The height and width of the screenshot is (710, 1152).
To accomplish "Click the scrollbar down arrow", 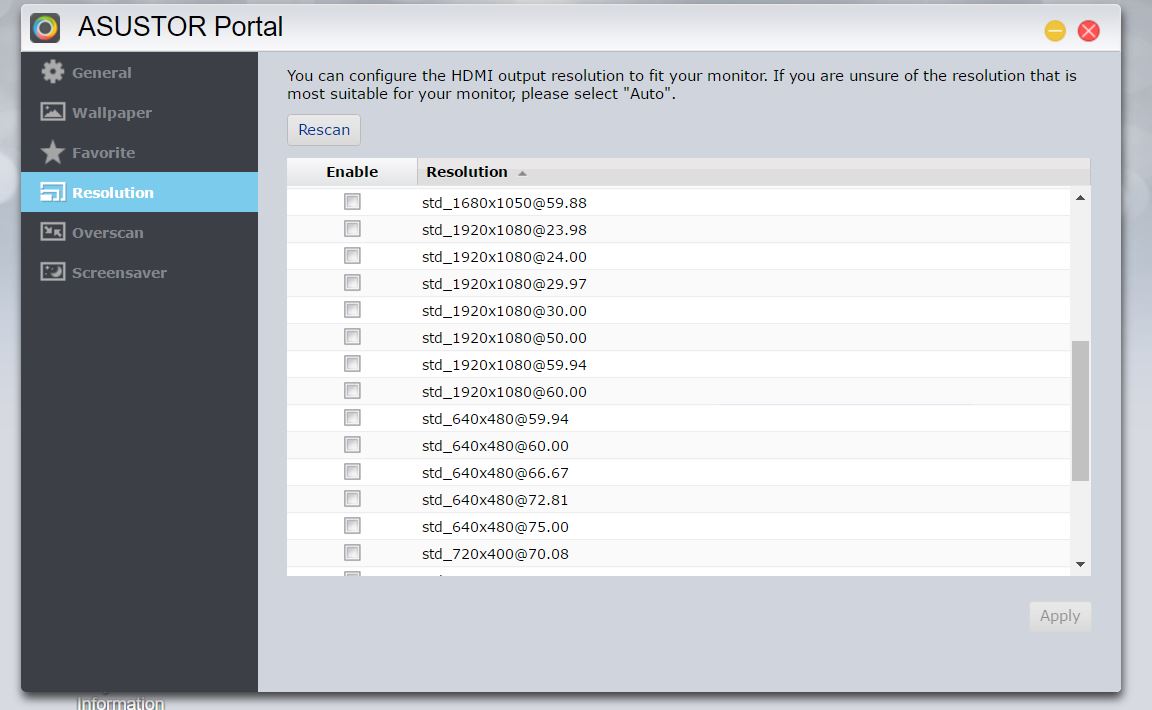I will click(1080, 564).
